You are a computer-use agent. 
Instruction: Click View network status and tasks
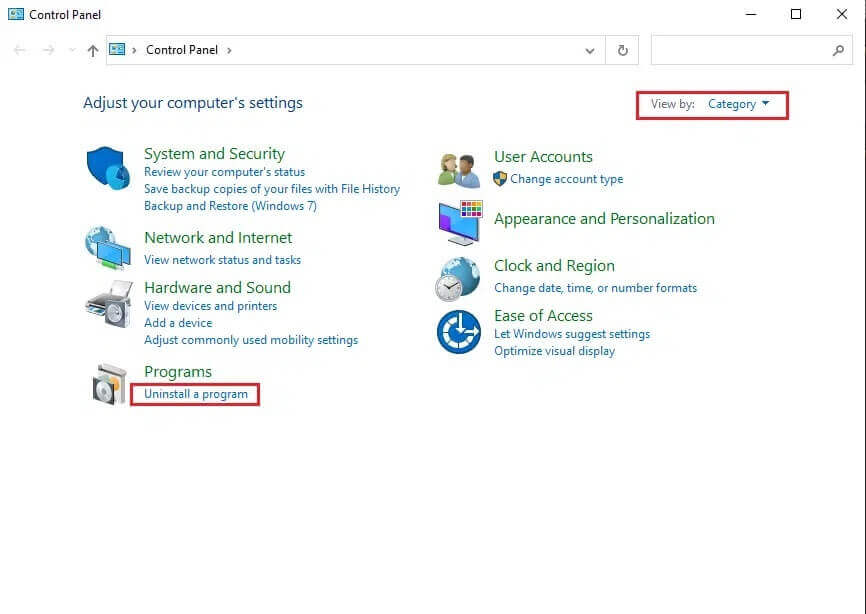coord(223,260)
